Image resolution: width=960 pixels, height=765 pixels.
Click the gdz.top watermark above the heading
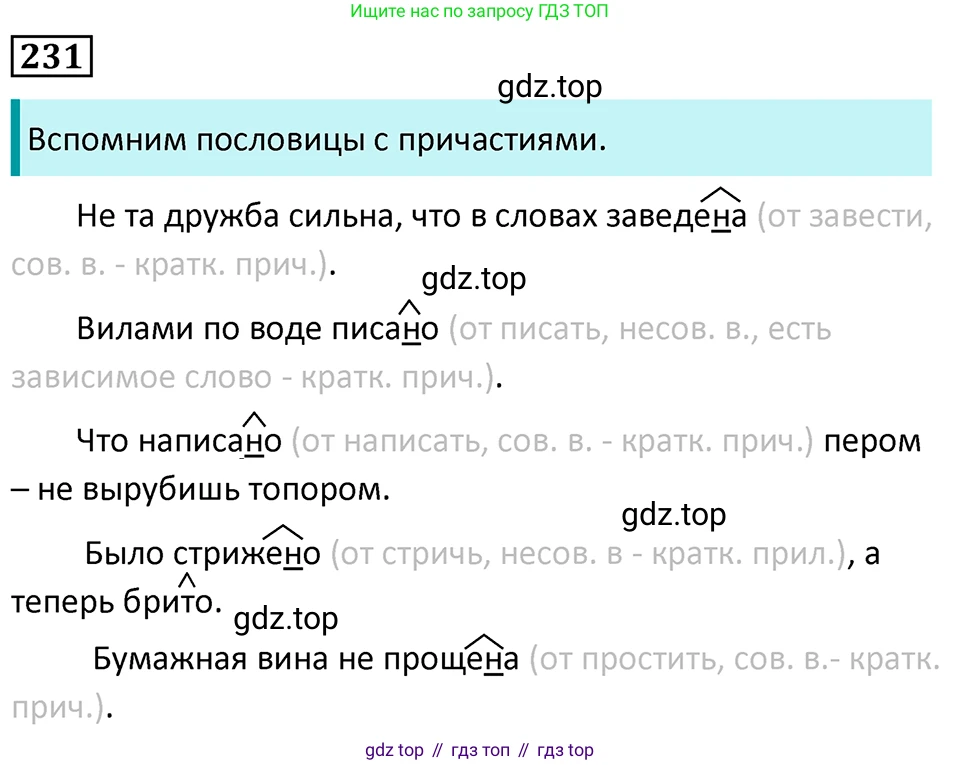(550, 88)
